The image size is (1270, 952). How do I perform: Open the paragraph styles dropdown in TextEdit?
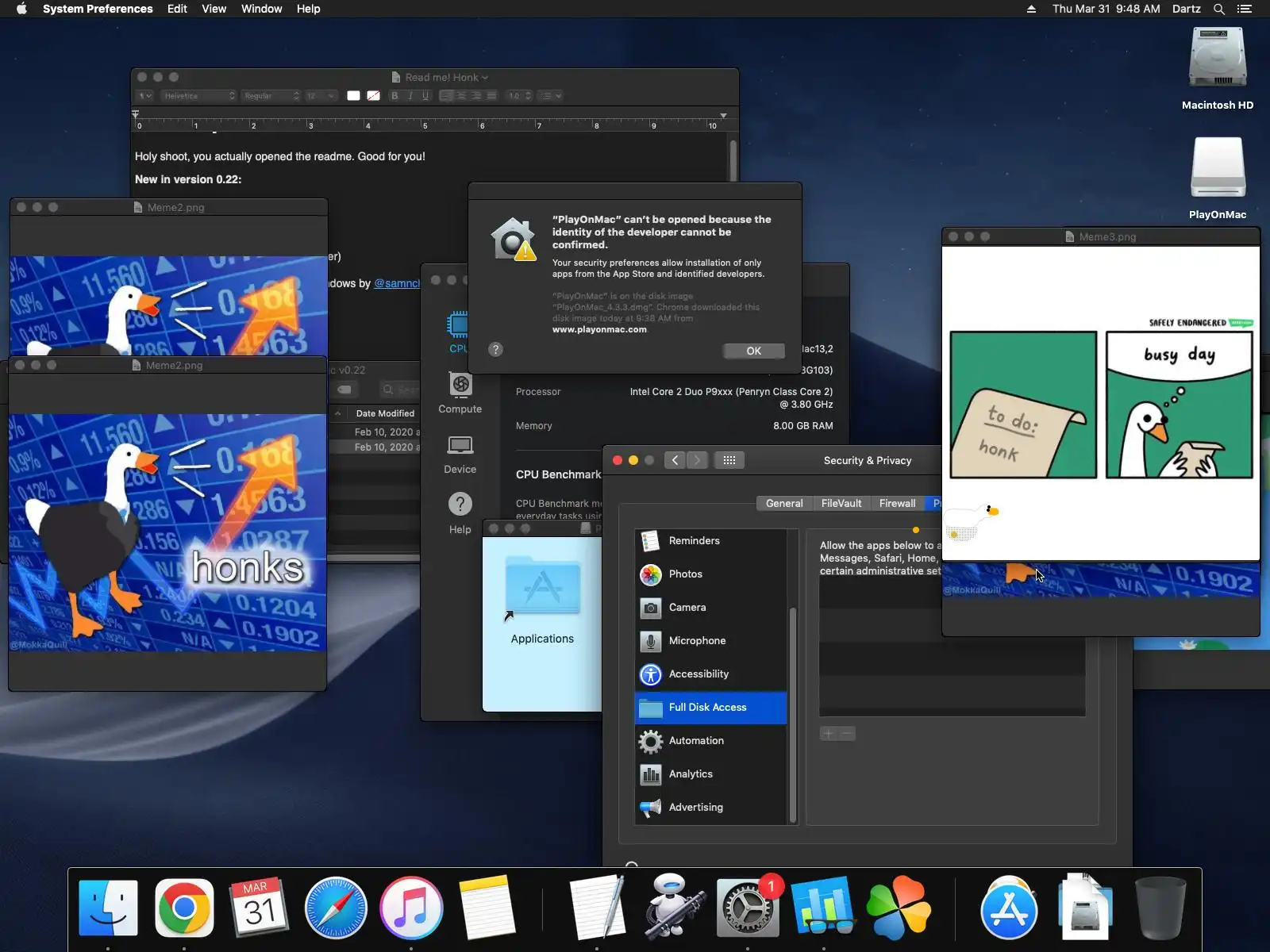tap(144, 96)
